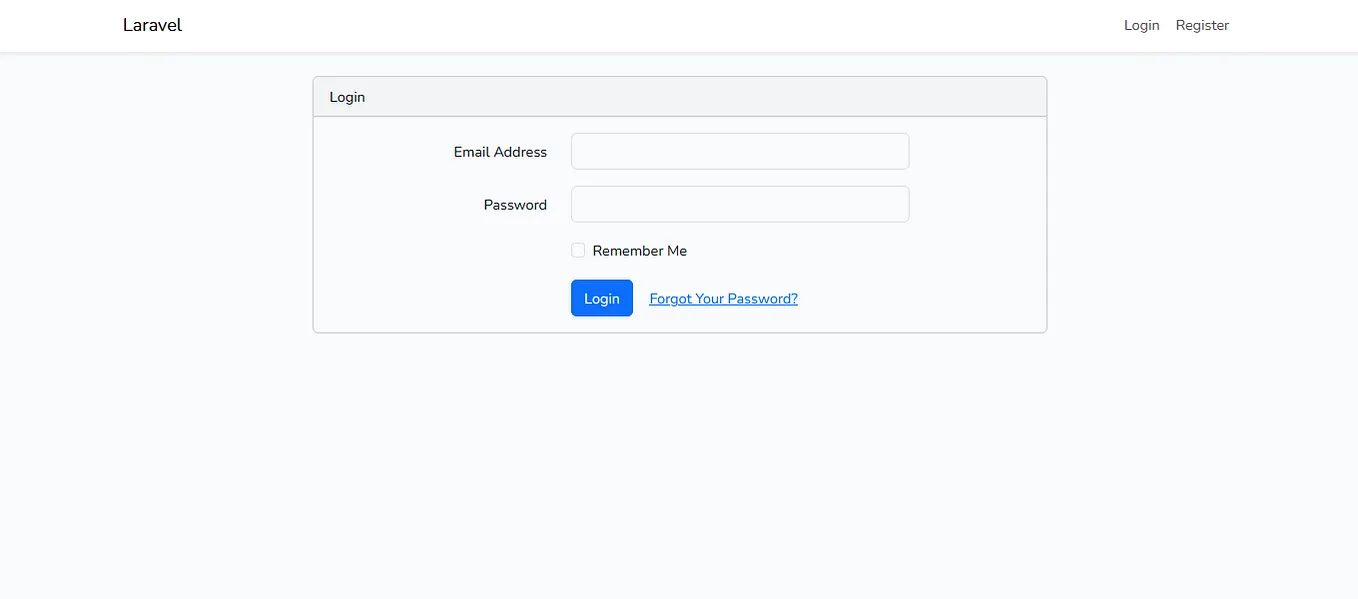Click the empty Email Address text box
The image size is (1358, 599).
pyautogui.click(x=739, y=151)
